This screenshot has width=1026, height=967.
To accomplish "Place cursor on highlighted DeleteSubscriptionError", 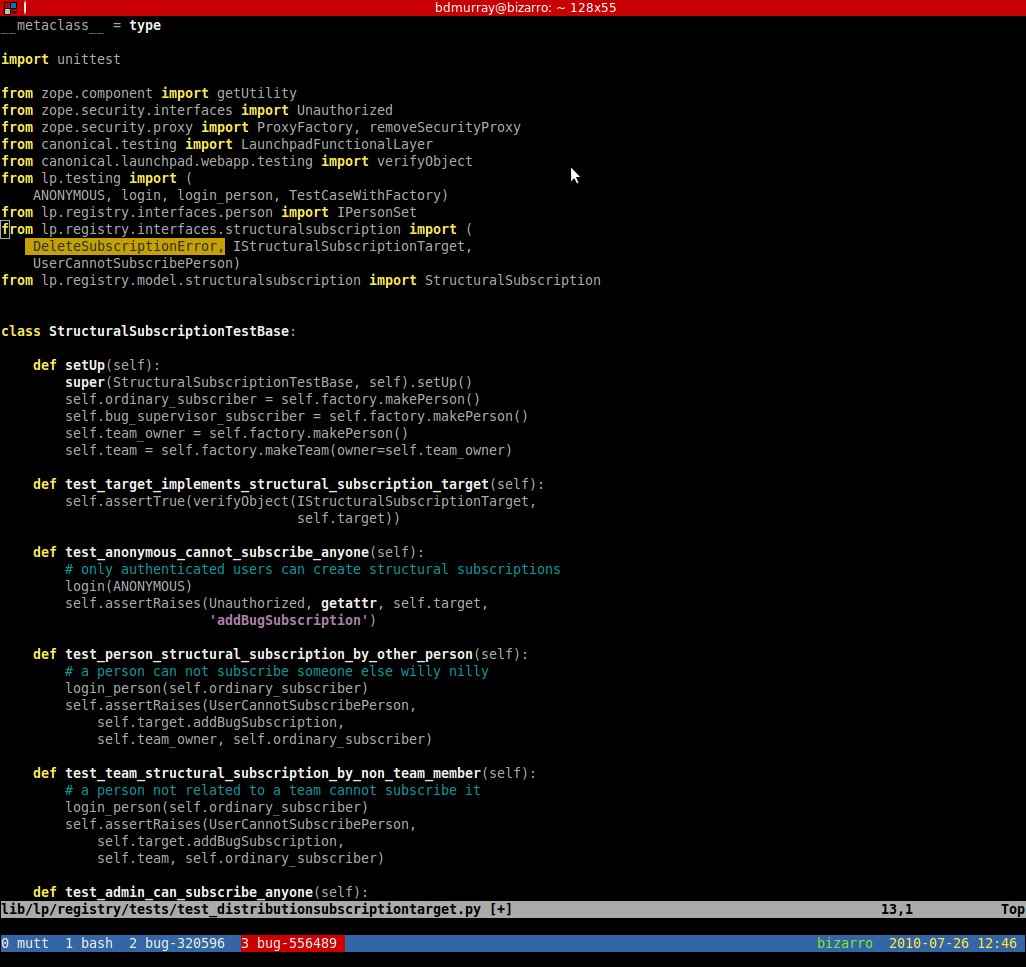I will tap(125, 246).
